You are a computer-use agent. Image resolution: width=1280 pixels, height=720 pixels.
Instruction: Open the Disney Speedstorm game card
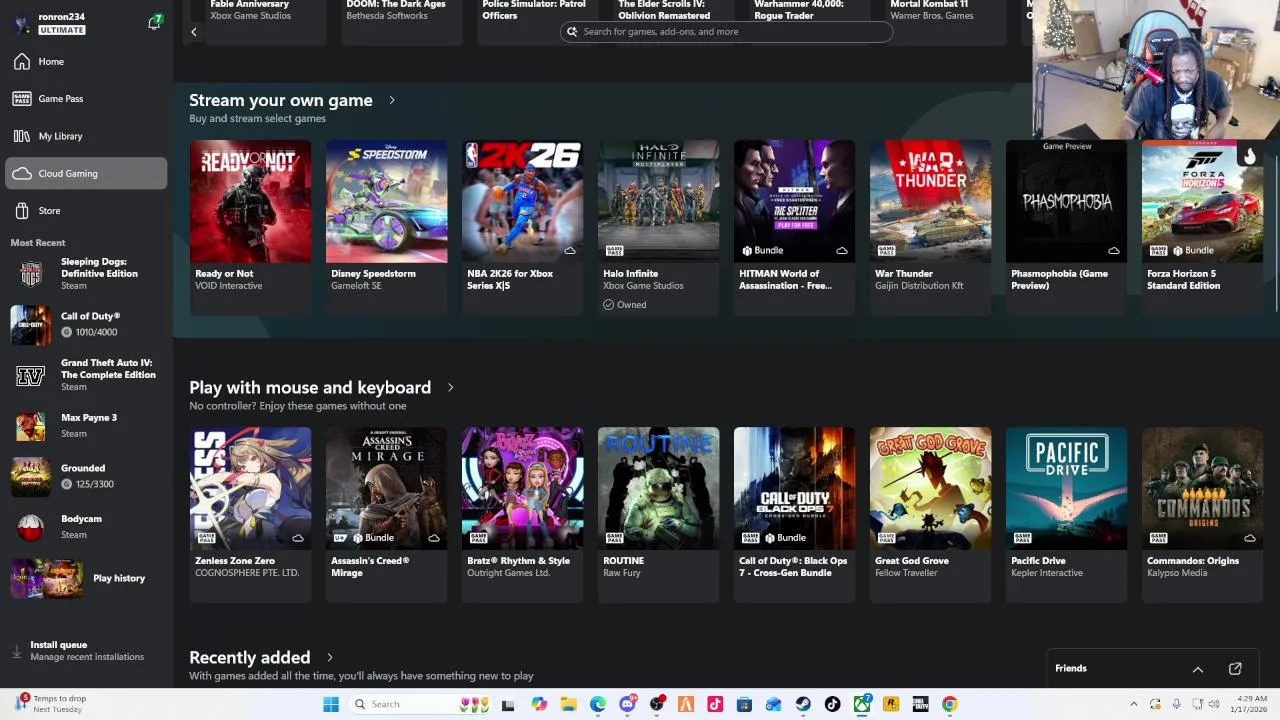pos(386,227)
